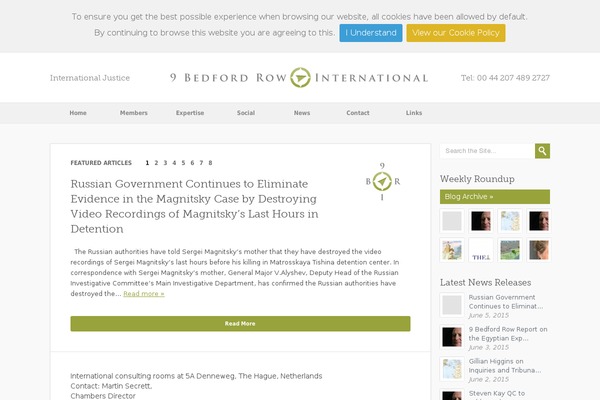600x400 pixels.
Task: Open the Contact page
Action: pos(358,113)
